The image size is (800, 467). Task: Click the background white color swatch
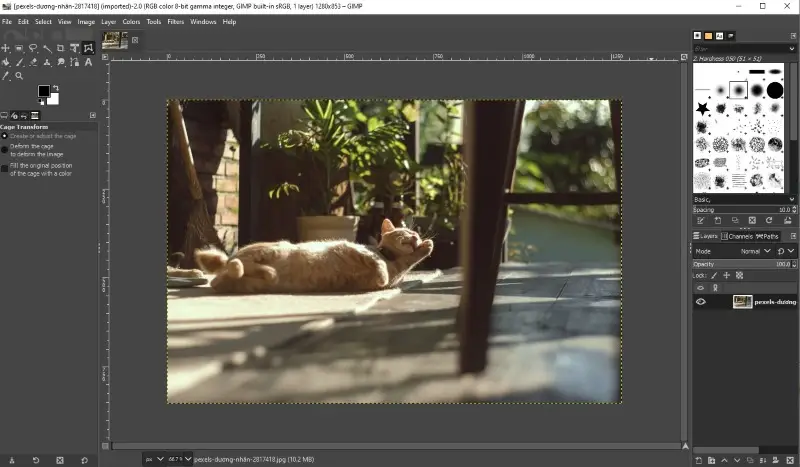point(55,100)
